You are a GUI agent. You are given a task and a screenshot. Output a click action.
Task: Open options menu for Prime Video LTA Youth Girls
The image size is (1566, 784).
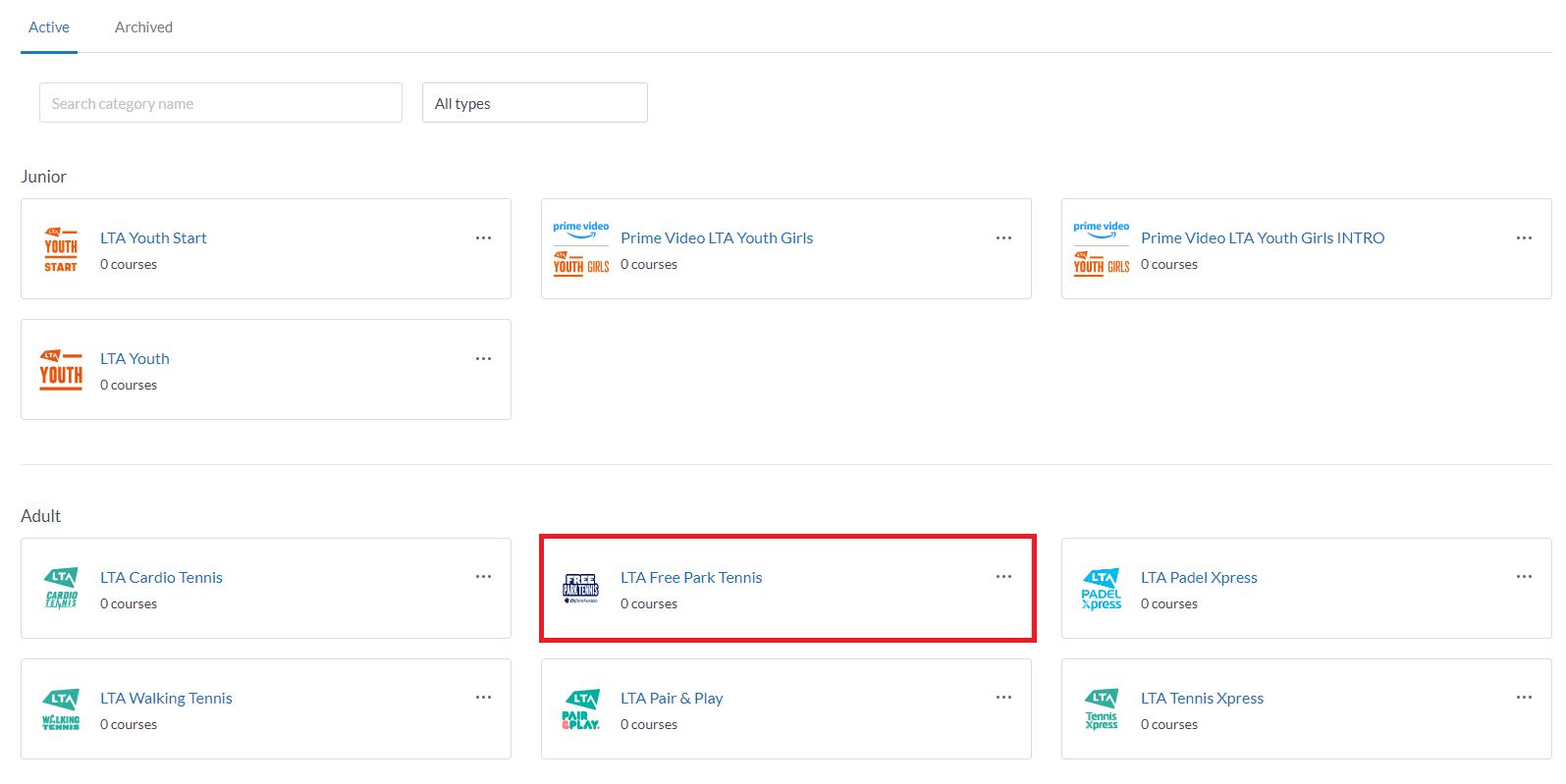[1003, 237]
